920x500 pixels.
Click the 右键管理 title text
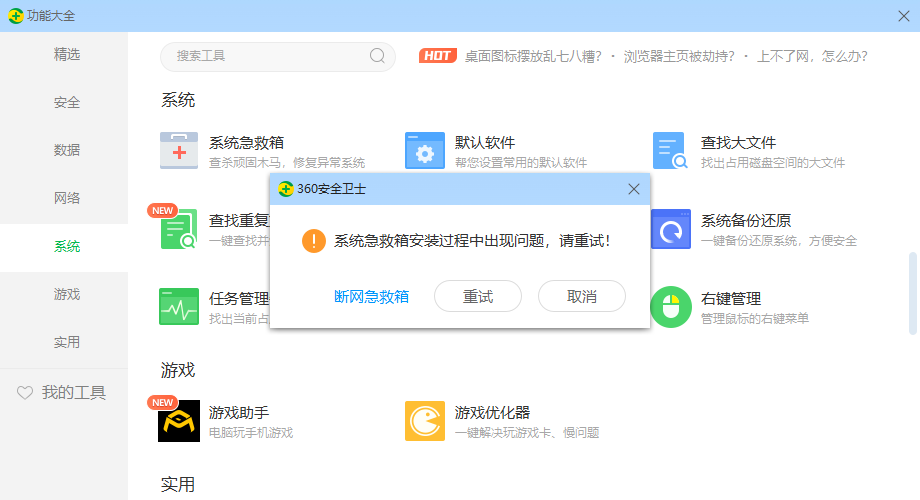730,299
